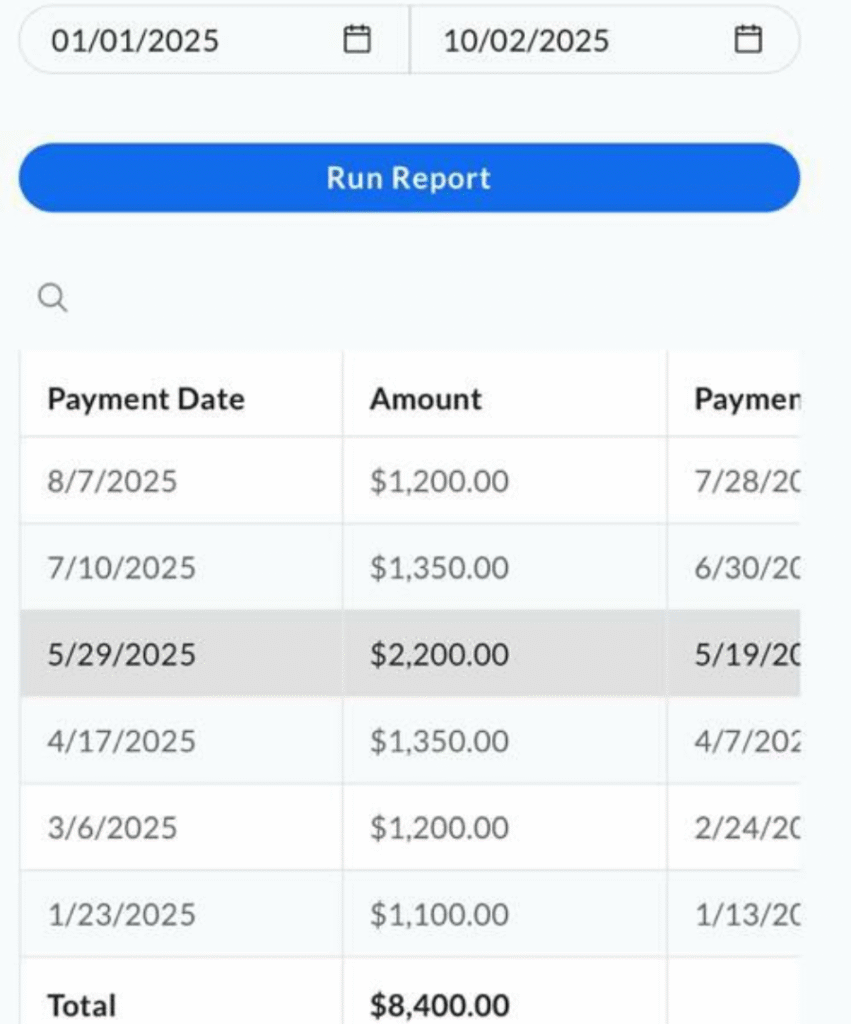Select the 4/17/2025 payment row
Image resolution: width=851 pixels, height=1024 pixels.
pos(122,742)
